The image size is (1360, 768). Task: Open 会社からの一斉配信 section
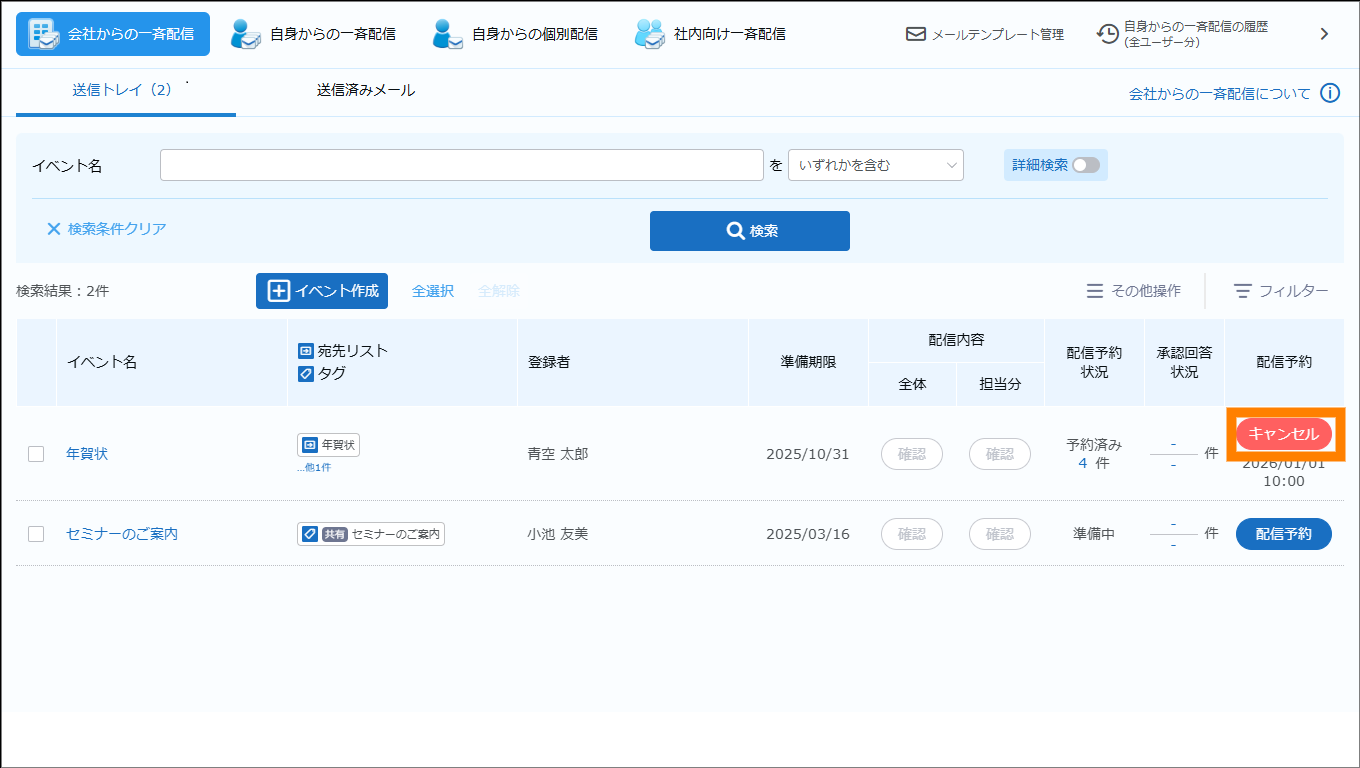113,34
